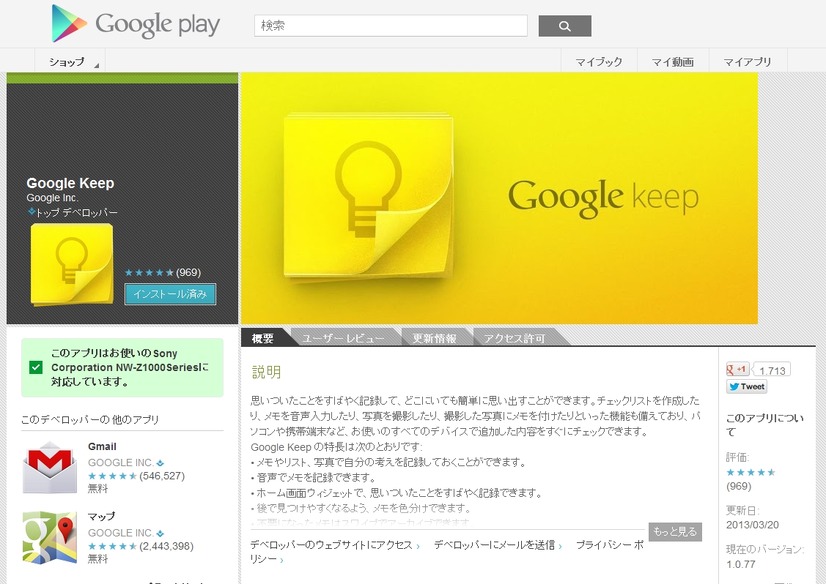Click verified badge next to マップ developer
The height and width of the screenshot is (584, 826).
pos(160,533)
